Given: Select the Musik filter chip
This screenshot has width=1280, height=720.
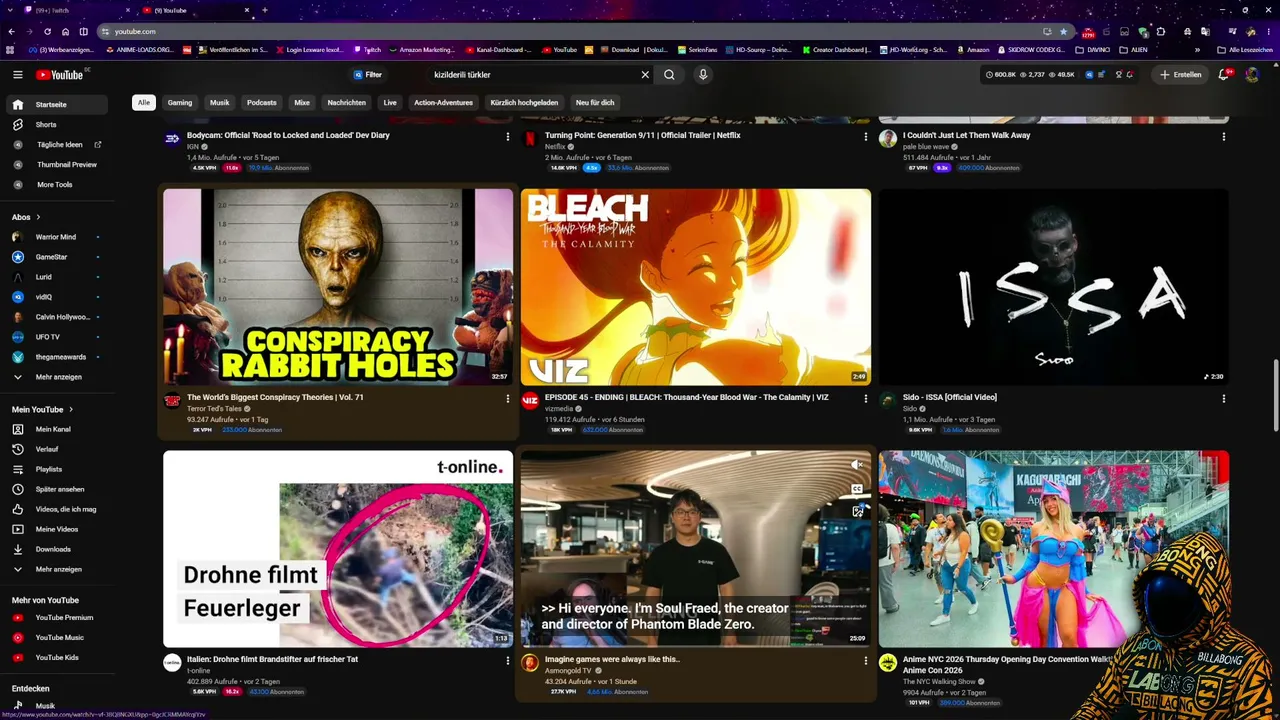Looking at the screenshot, I should point(220,103).
